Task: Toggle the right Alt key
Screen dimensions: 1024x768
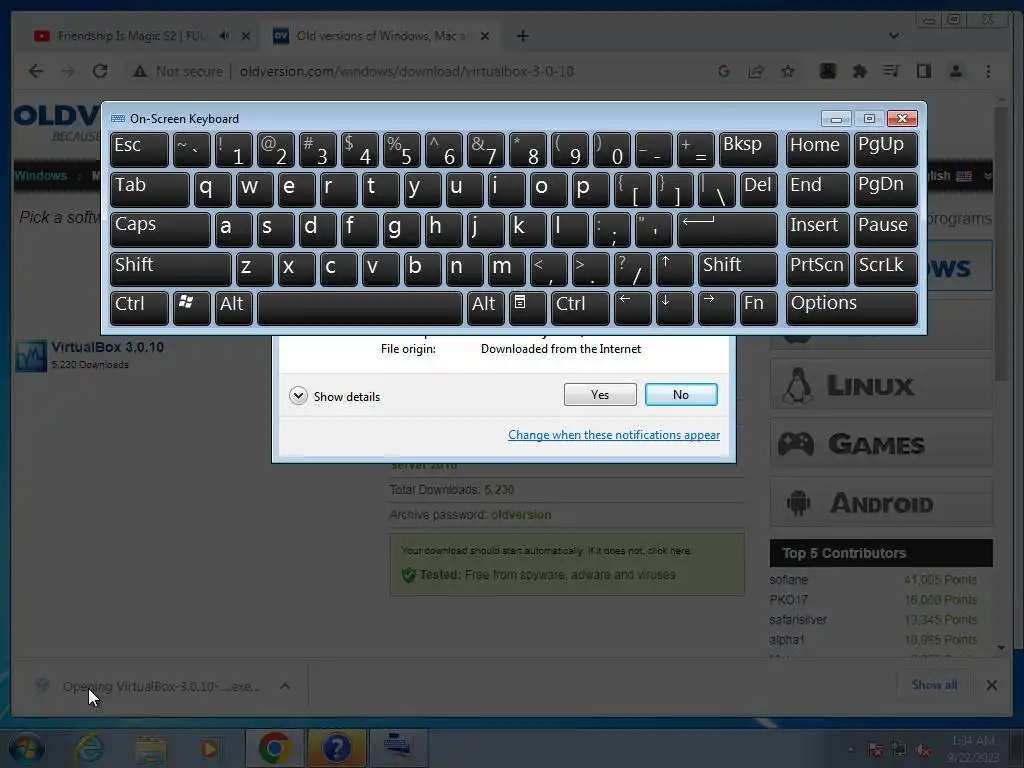Action: 485,308
